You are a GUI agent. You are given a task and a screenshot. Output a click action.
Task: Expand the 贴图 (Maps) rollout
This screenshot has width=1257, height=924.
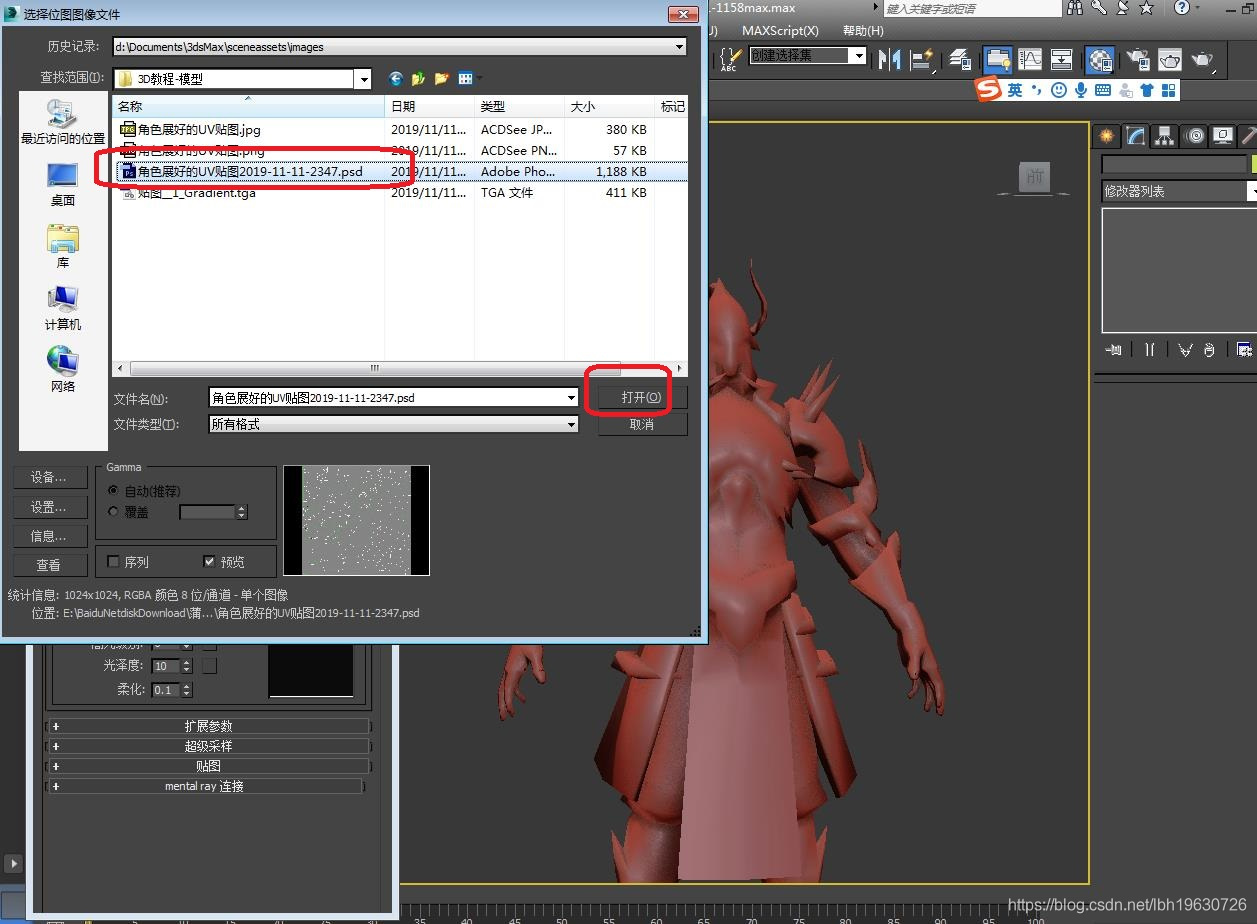(x=208, y=766)
